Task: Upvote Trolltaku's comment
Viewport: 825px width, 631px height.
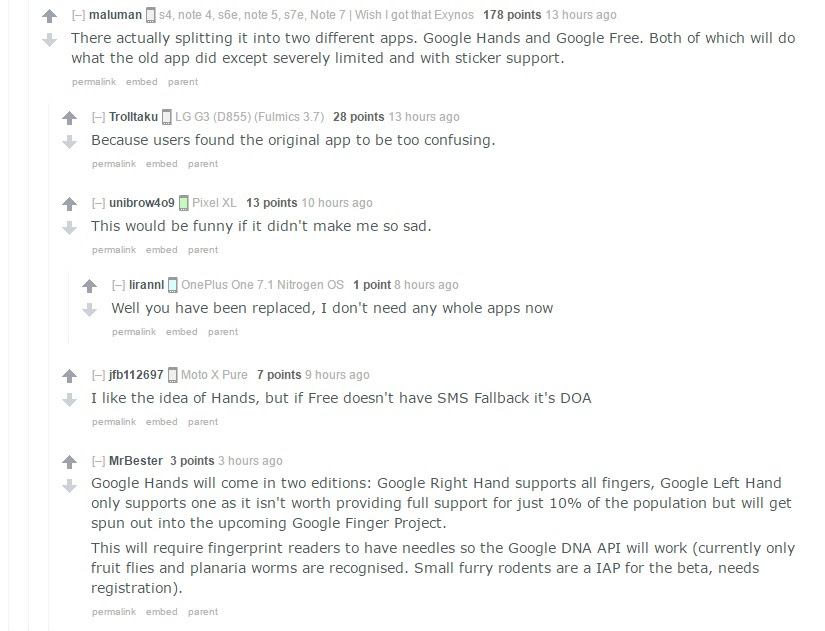Action: coord(69,118)
